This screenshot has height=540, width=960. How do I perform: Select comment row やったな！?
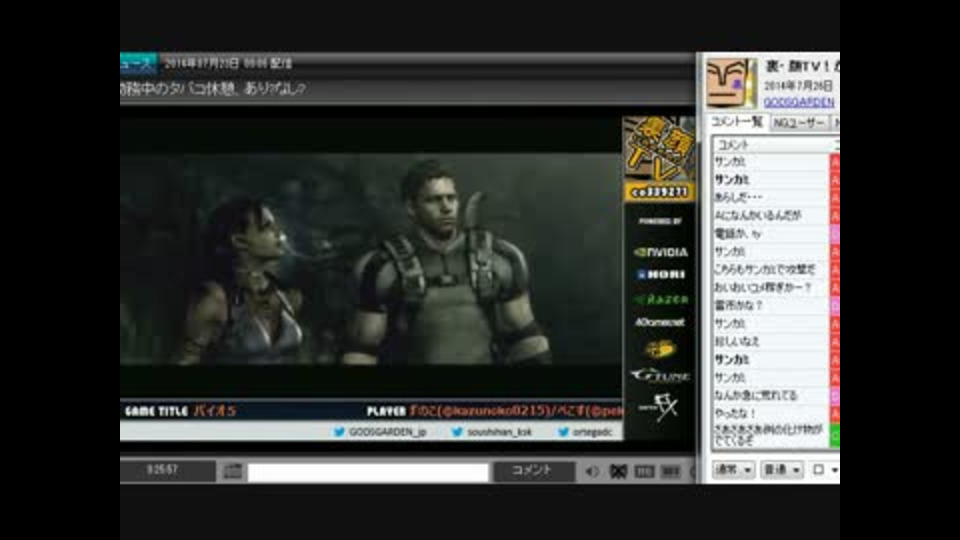[x=771, y=413]
